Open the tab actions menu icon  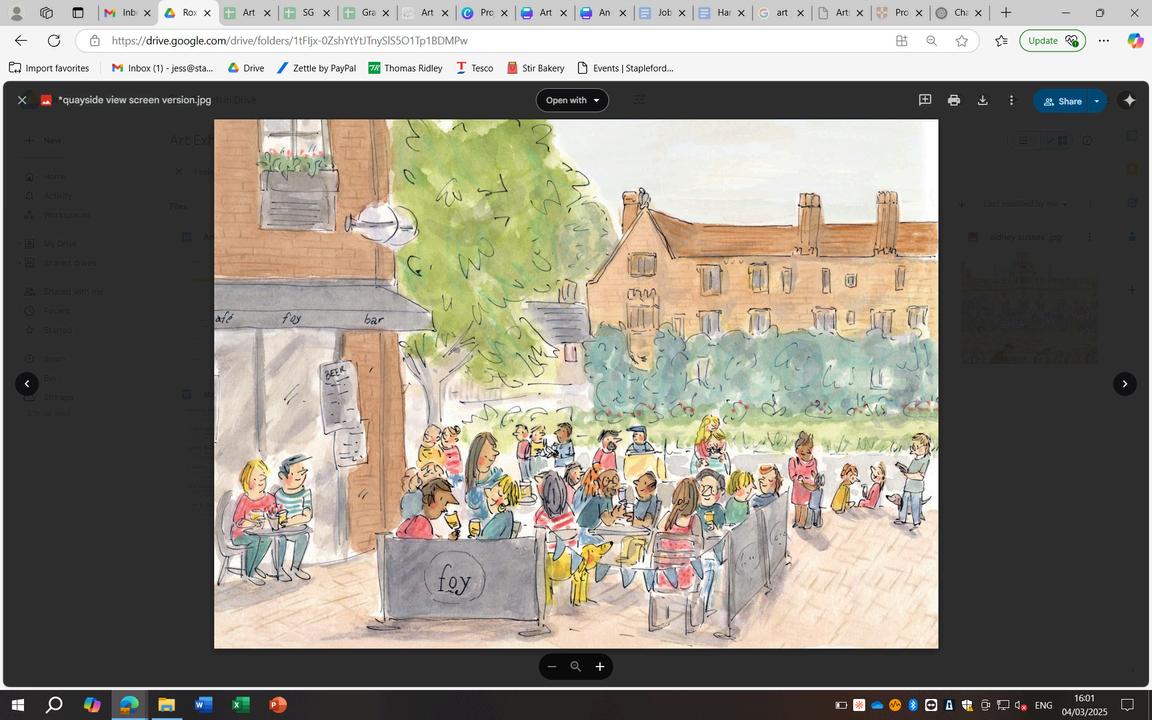78,12
